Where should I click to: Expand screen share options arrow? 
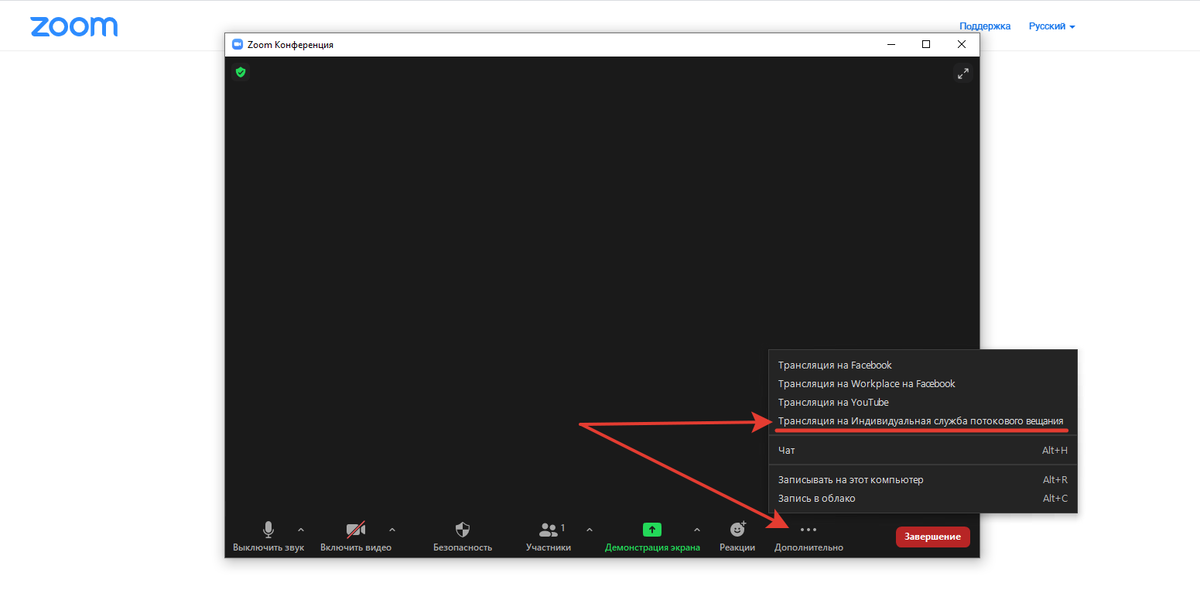pyautogui.click(x=697, y=529)
